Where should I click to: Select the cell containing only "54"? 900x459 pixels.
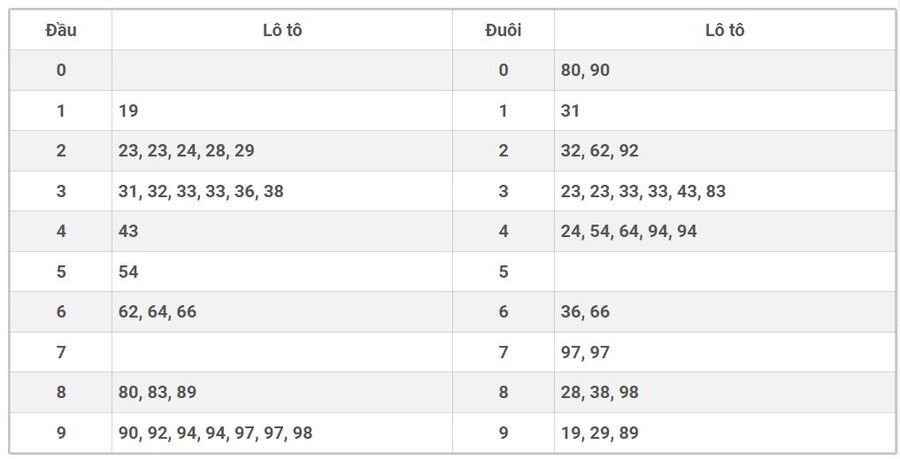pos(128,272)
